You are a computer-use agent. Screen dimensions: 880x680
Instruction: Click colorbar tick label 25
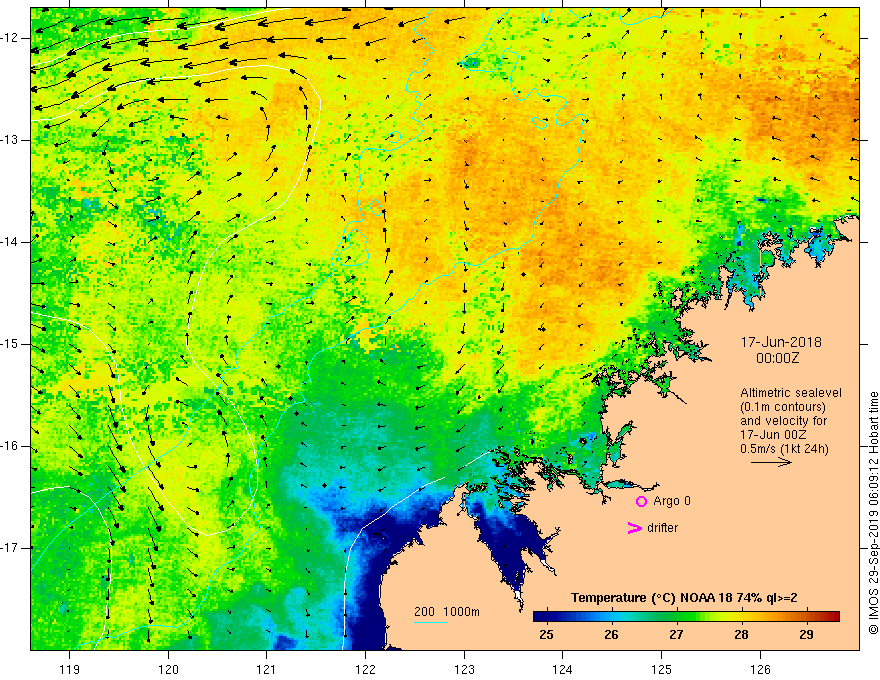coord(546,635)
